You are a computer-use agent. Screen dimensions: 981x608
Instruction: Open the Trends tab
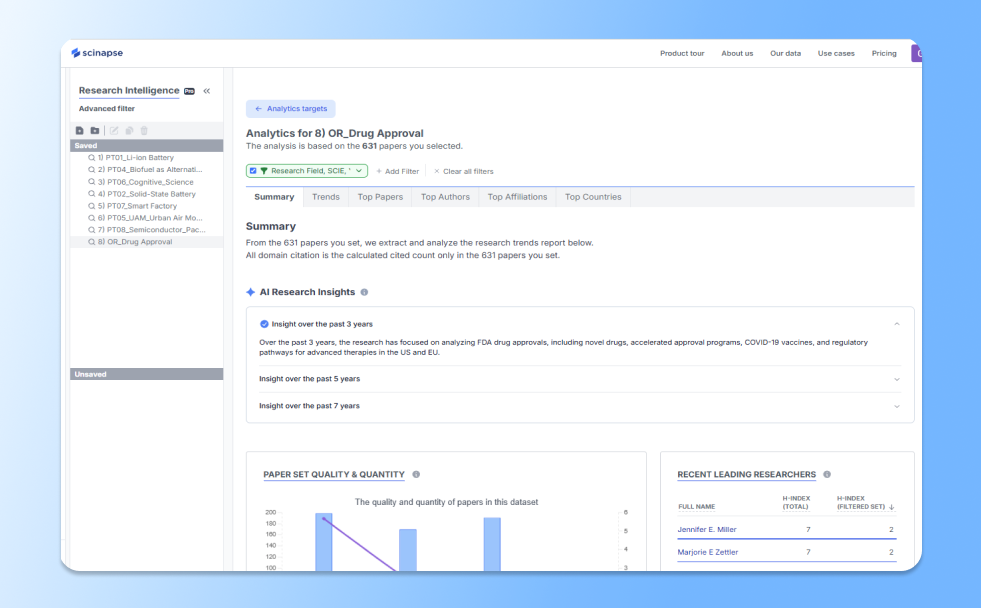coord(326,197)
